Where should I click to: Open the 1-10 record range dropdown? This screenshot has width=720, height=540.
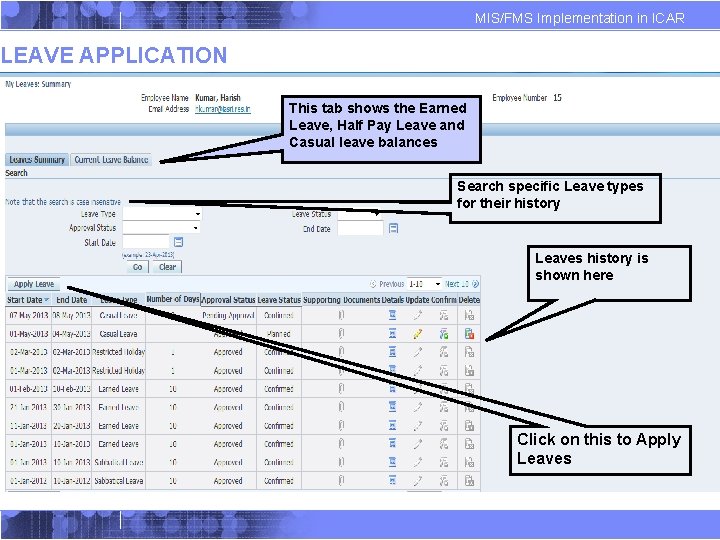pyautogui.click(x=425, y=284)
